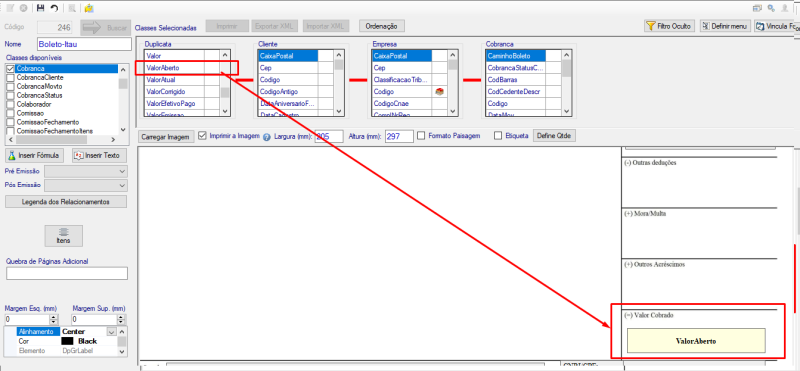Screen dimensions: 800x371
Task: Click the Carregar Imagem button
Action: pos(166,137)
